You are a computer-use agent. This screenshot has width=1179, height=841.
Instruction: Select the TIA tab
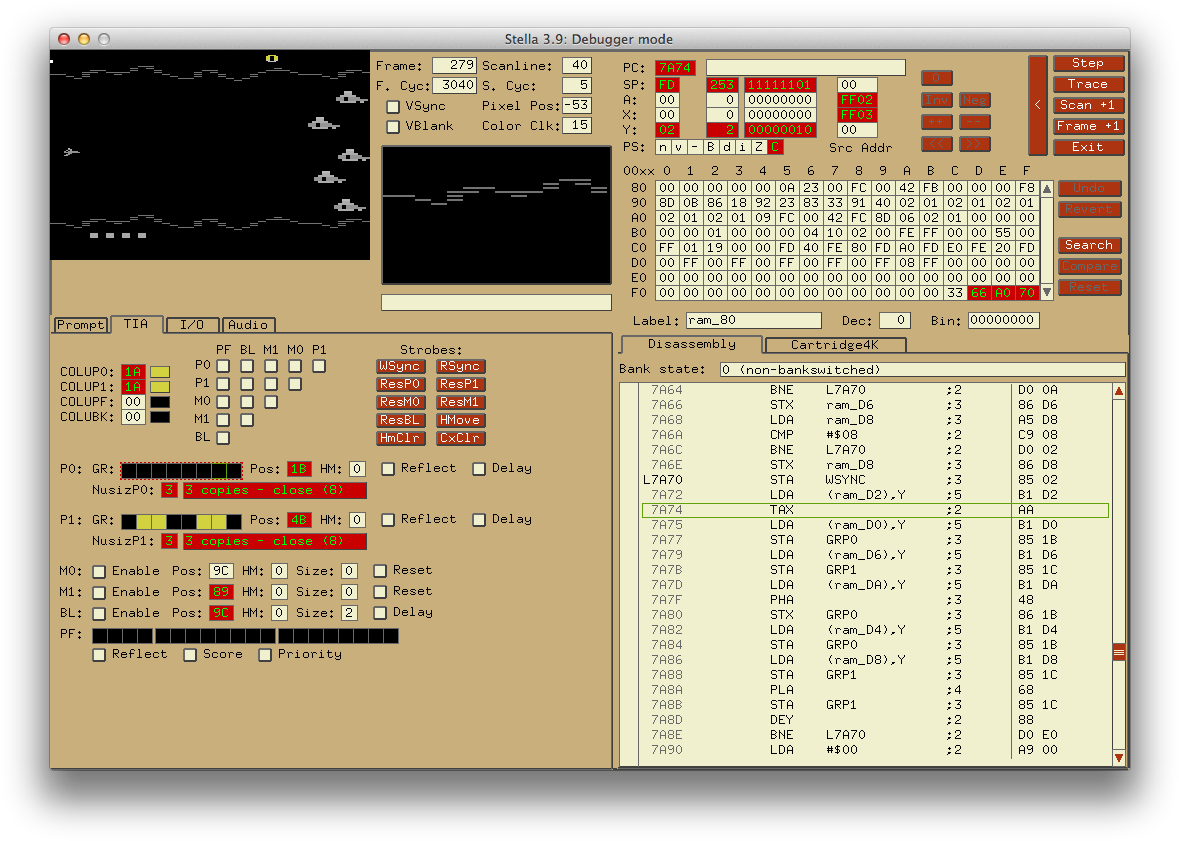pyautogui.click(x=136, y=324)
